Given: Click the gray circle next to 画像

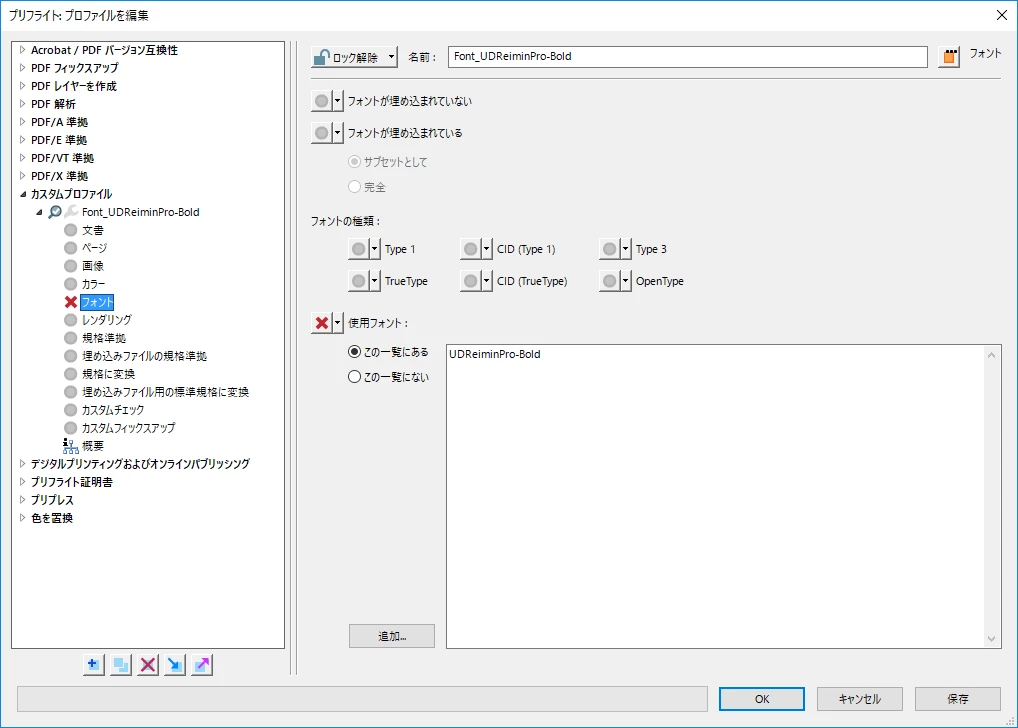Looking at the screenshot, I should pyautogui.click(x=71, y=266).
